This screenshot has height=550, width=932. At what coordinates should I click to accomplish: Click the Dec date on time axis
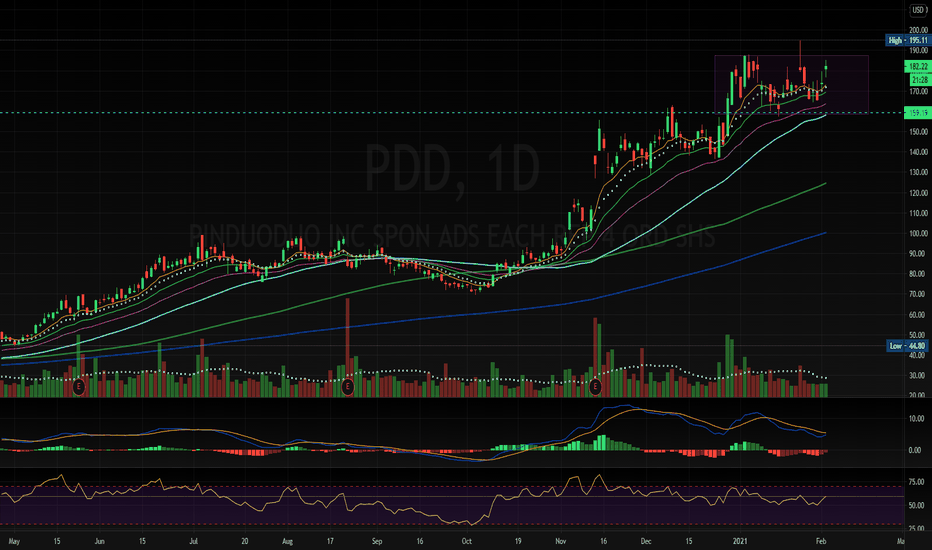click(646, 541)
